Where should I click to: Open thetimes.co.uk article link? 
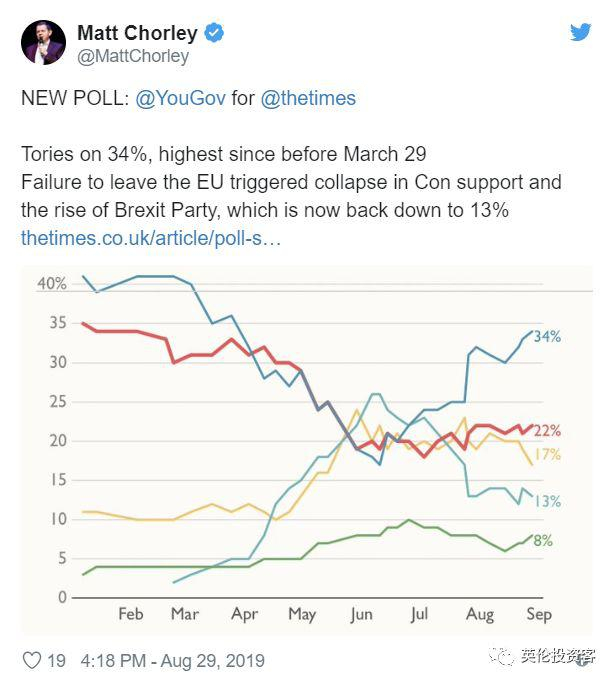pos(150,238)
